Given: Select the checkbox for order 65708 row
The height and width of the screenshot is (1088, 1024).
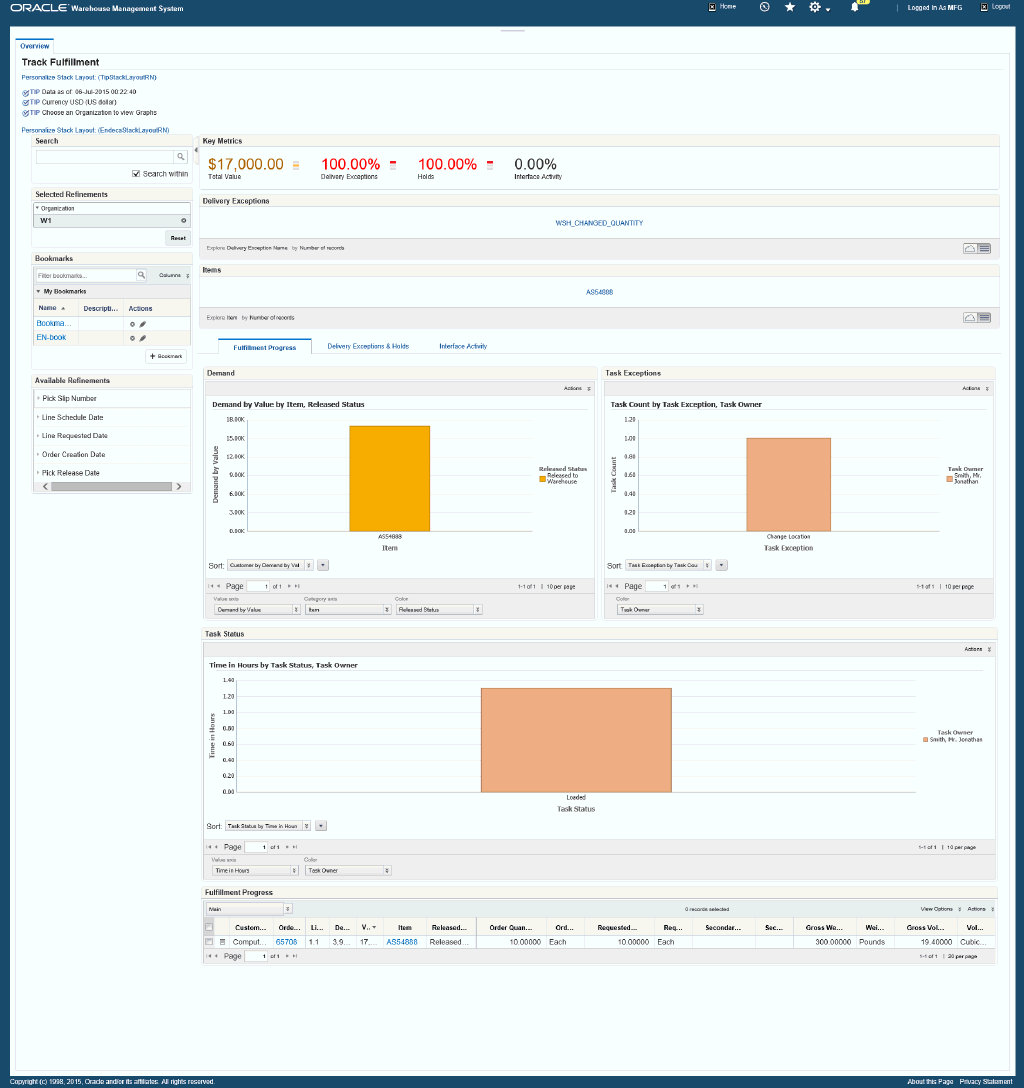Looking at the screenshot, I should click(x=209, y=942).
